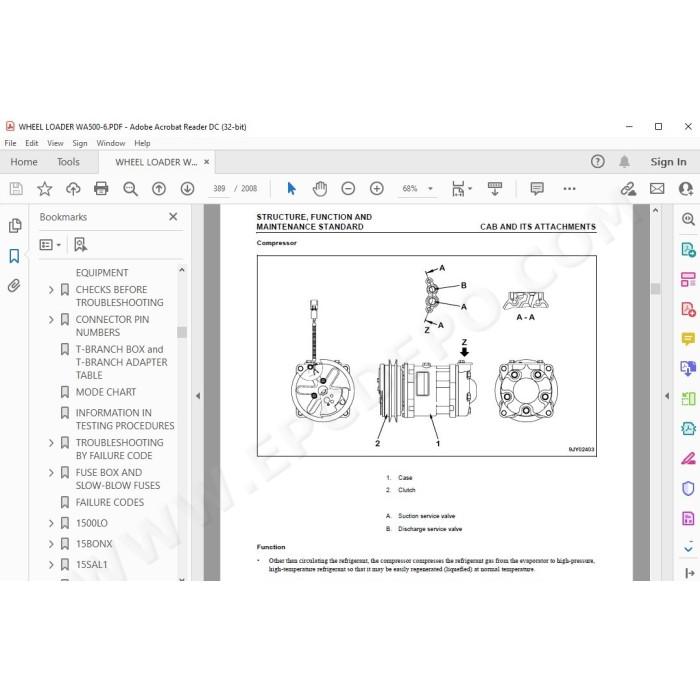Add a comment note
700x700 pixels.
(537, 188)
